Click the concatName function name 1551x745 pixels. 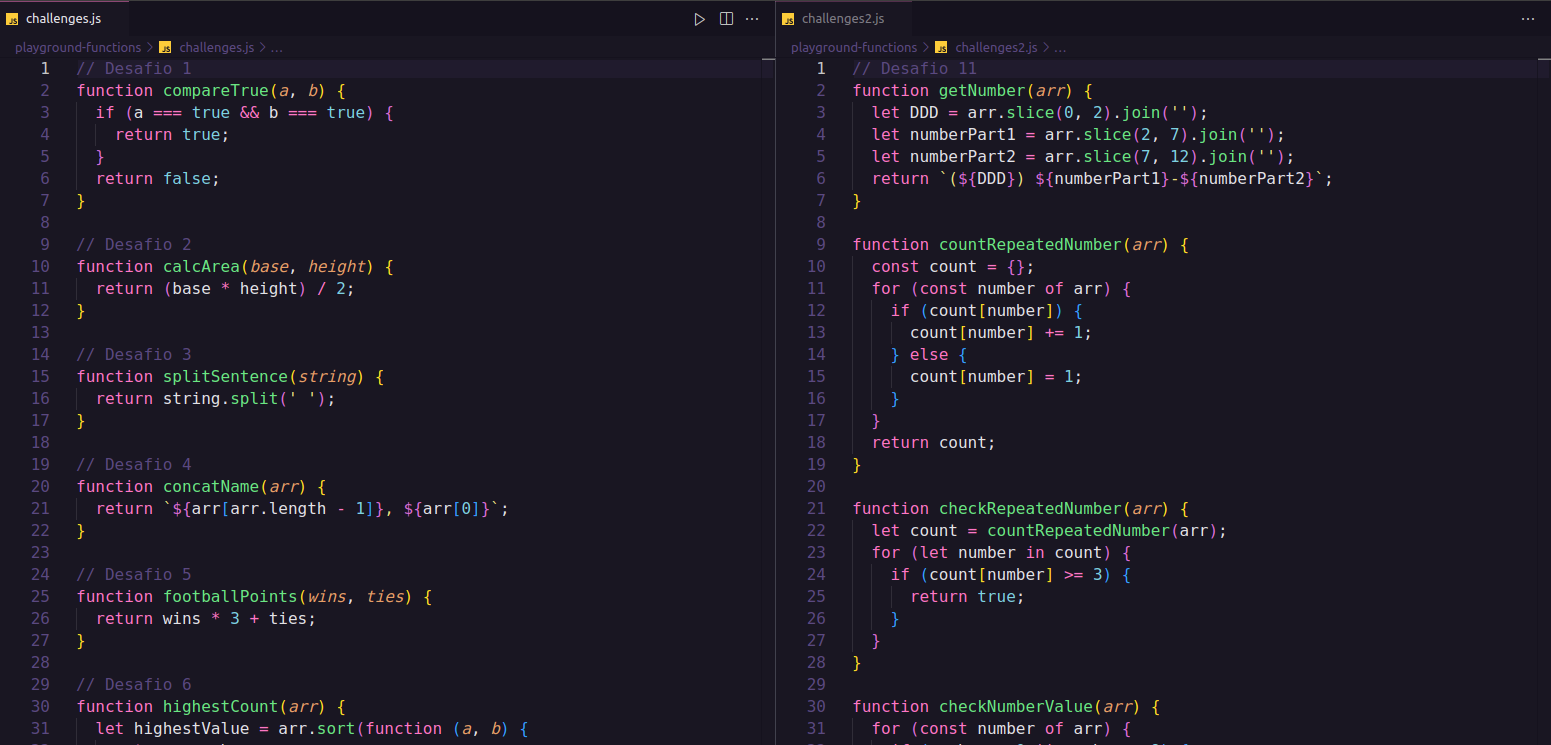[211, 486]
